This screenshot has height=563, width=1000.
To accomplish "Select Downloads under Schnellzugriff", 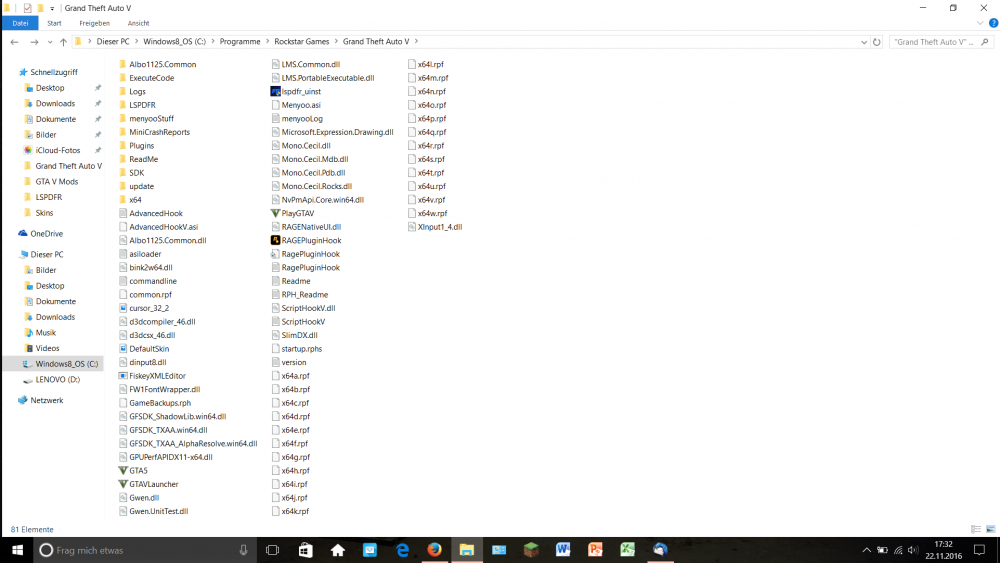I will click(x=55, y=103).
